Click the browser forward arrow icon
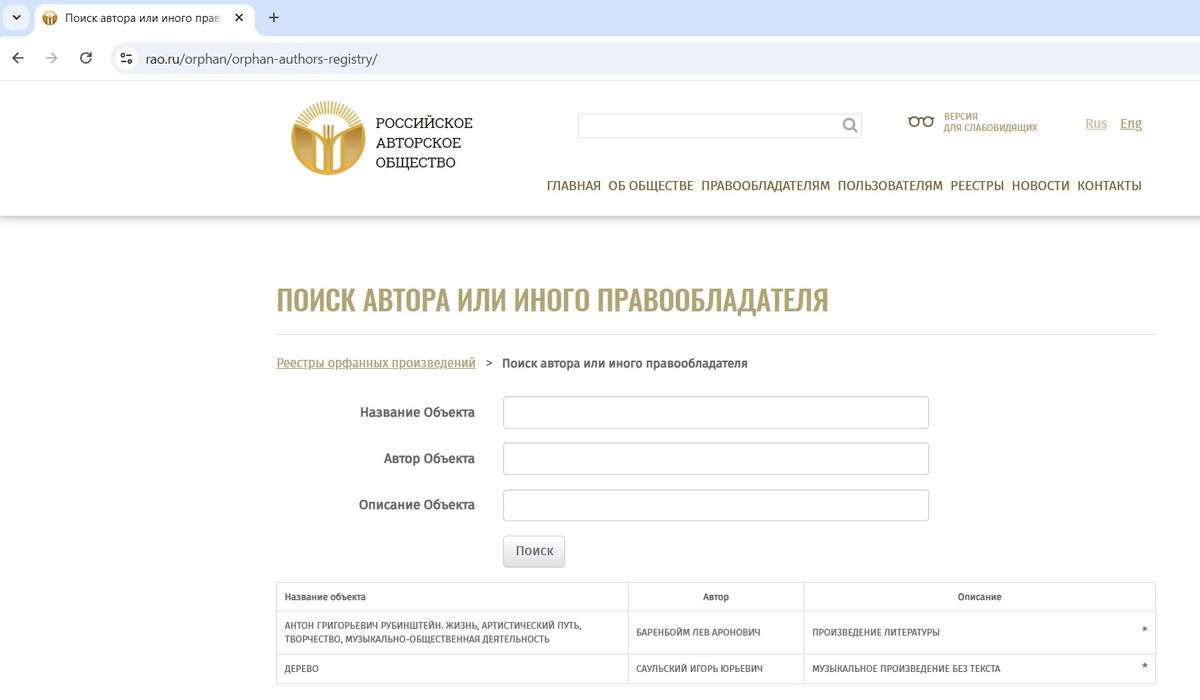The image size is (1200, 700). [51, 58]
